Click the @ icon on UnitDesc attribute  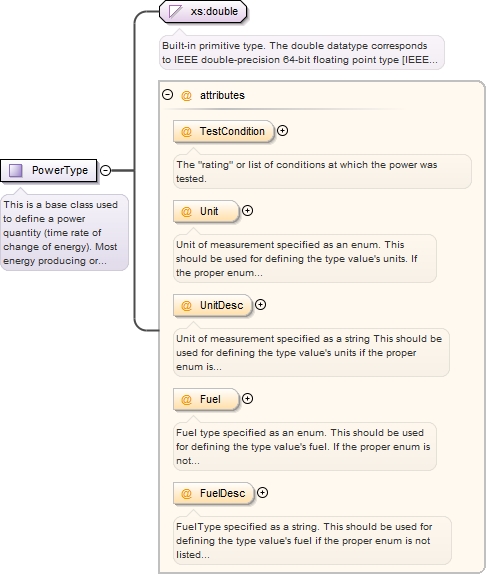pos(186,305)
